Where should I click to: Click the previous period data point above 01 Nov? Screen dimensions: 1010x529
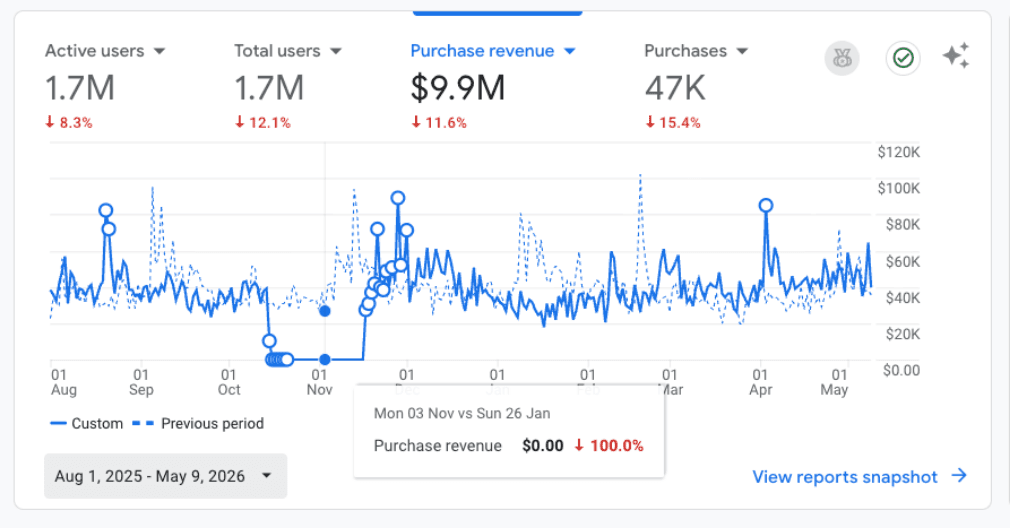click(325, 311)
